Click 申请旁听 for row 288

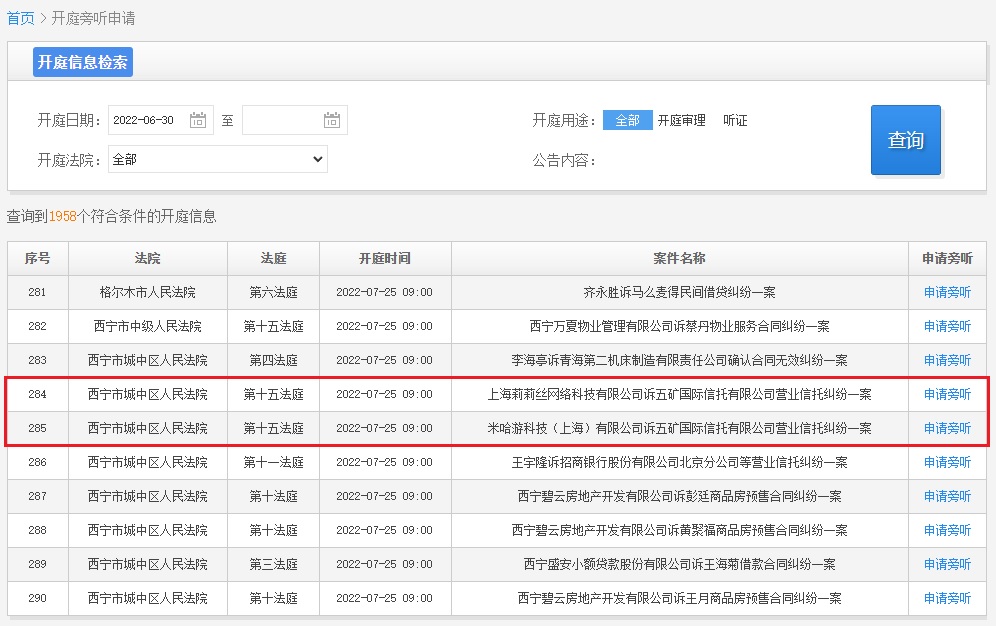[x=947, y=530]
